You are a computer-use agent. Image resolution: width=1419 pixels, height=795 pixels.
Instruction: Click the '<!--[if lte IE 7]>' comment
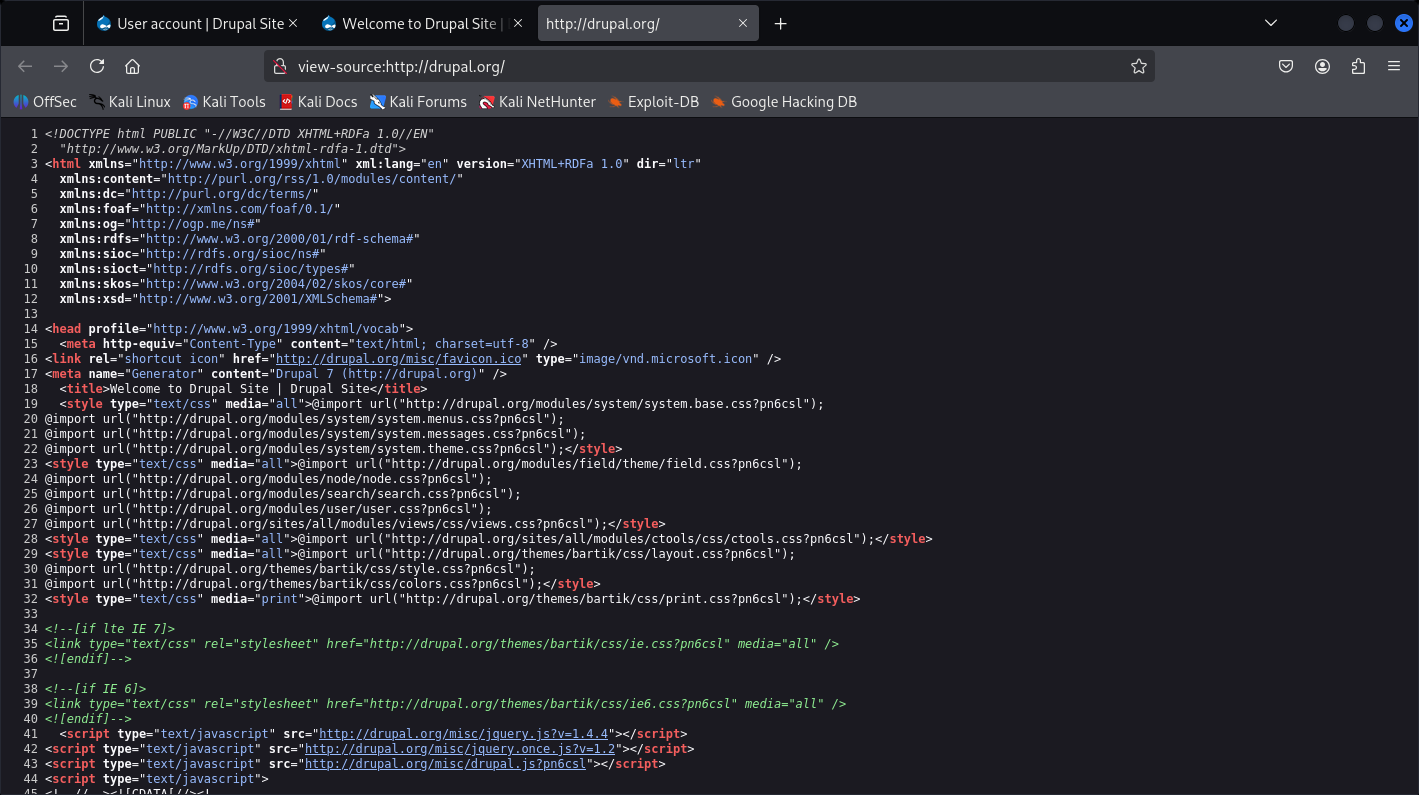click(110, 629)
